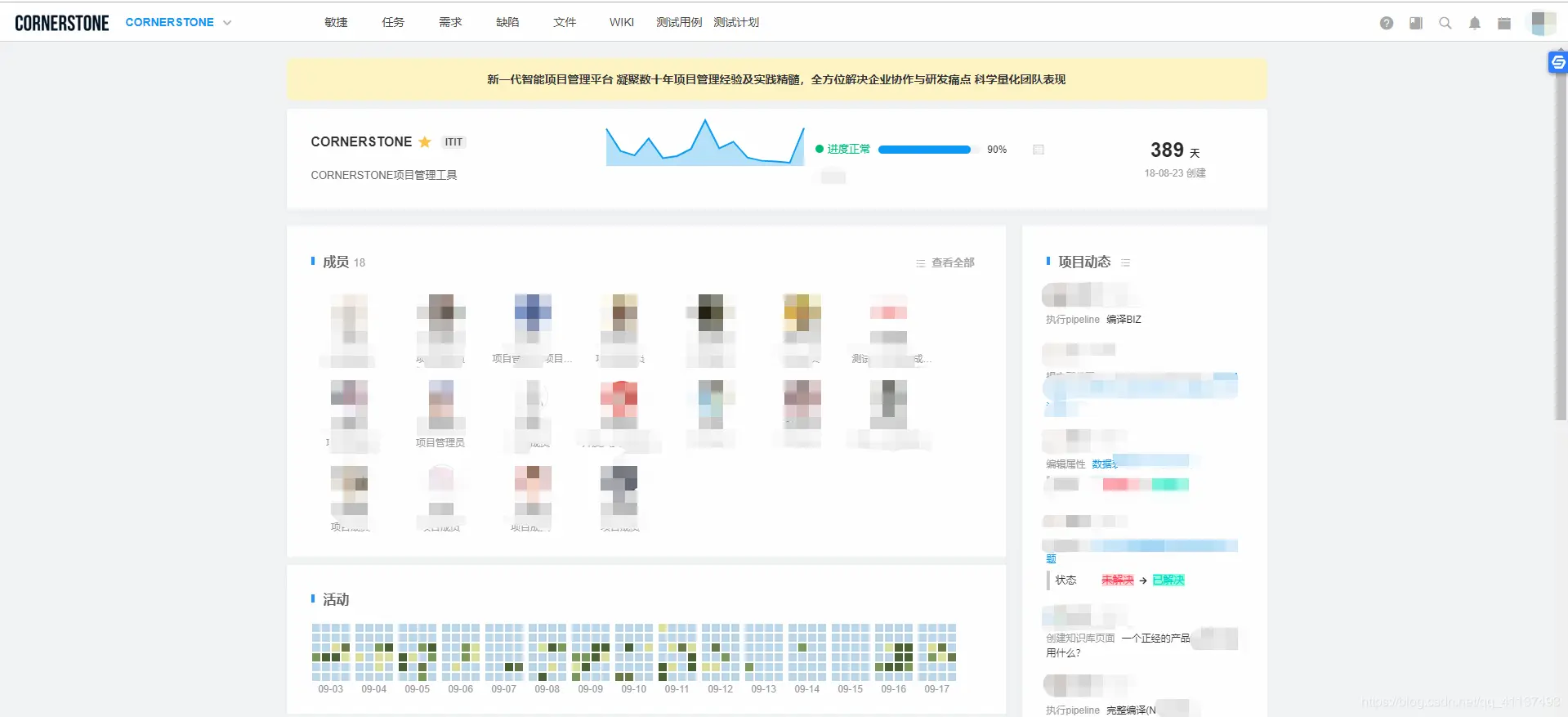The height and width of the screenshot is (717, 1568).
Task: Click the 09-14 activity heatmap block
Action: pyautogui.click(x=807, y=652)
